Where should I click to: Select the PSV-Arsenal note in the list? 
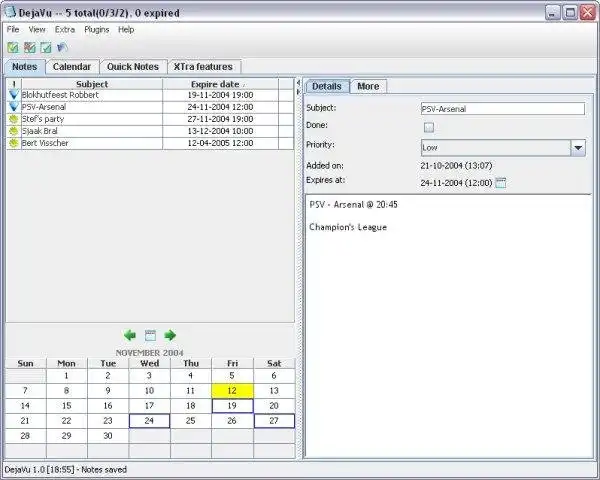[x=150, y=107]
